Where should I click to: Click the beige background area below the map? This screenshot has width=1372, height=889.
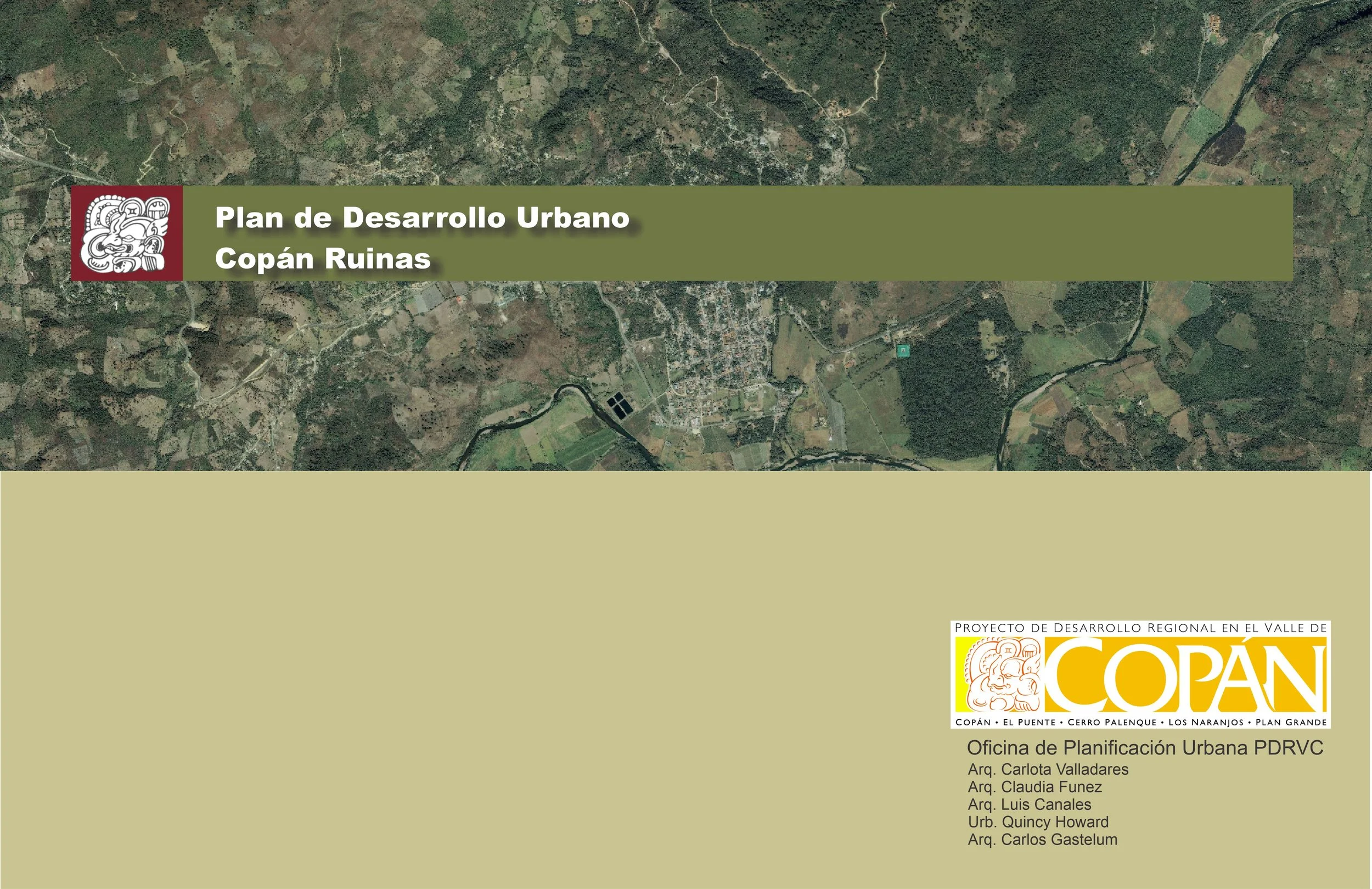[461, 663]
